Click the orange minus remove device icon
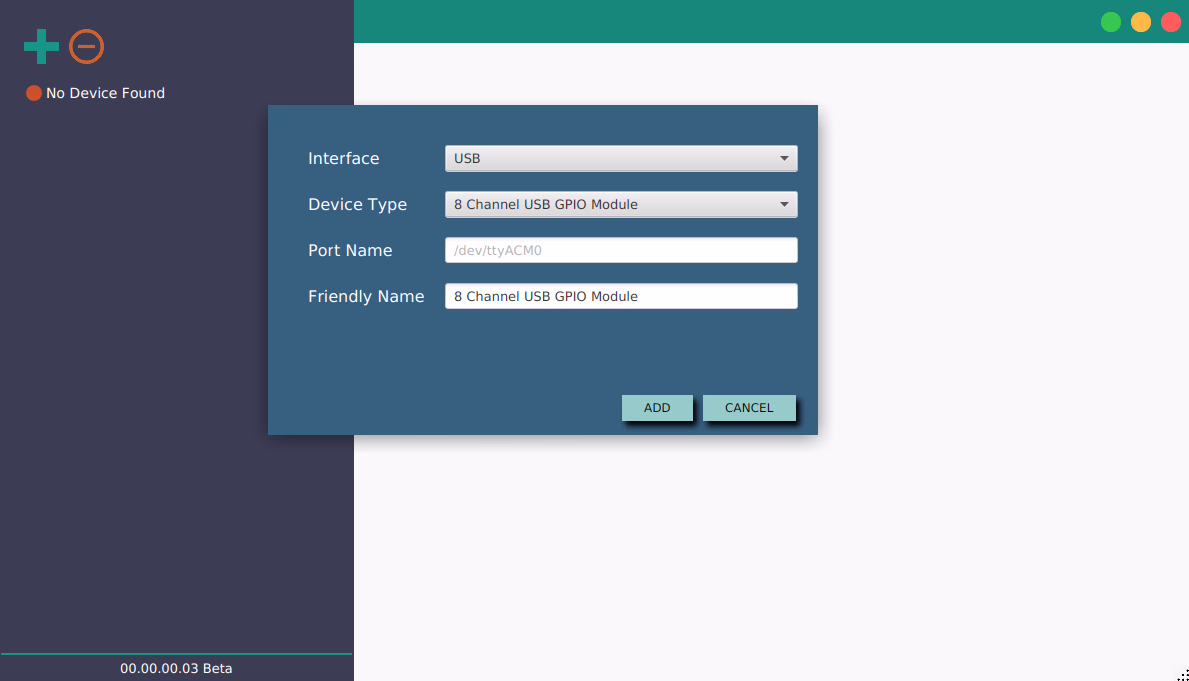This screenshot has width=1189, height=681. pos(87,46)
